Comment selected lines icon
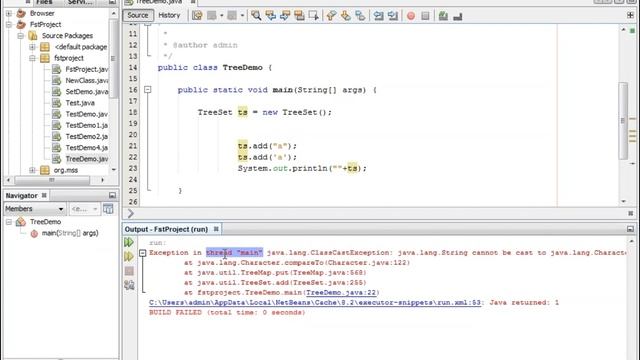This screenshot has height=360, width=640. click(443, 16)
